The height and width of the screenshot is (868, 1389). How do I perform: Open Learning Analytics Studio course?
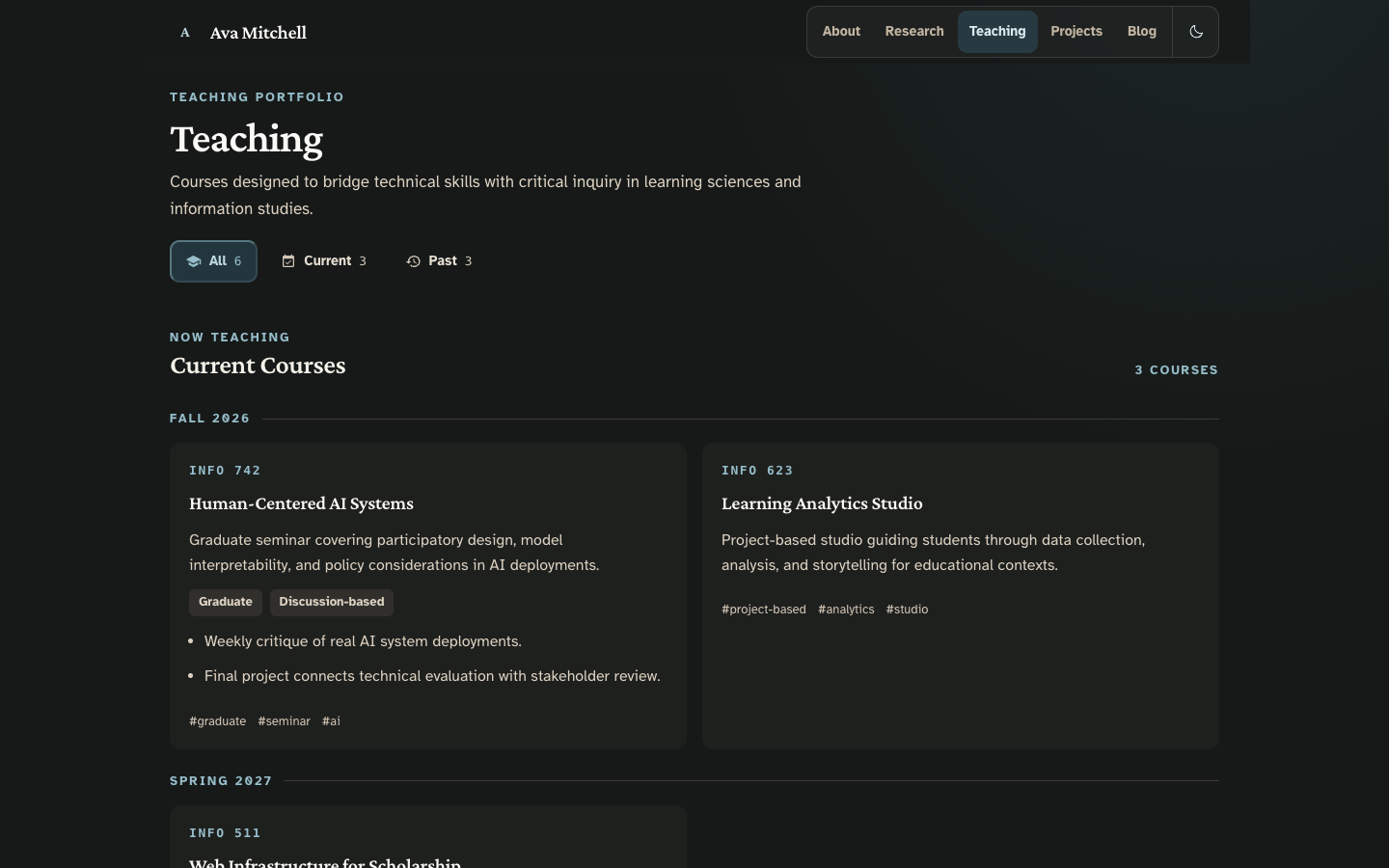click(x=822, y=503)
